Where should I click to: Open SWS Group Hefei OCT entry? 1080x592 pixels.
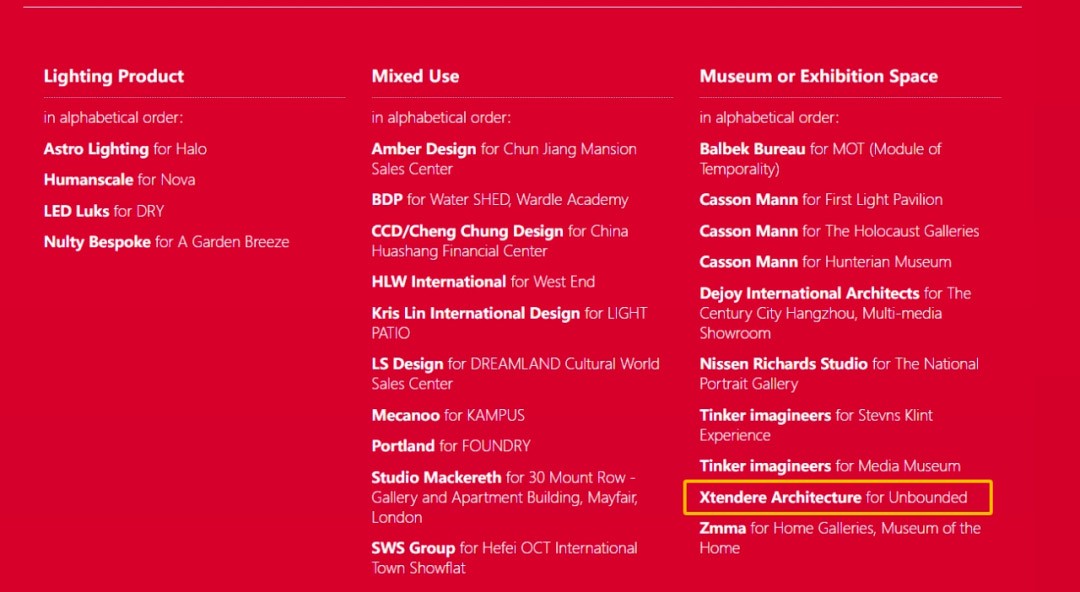[x=503, y=549]
